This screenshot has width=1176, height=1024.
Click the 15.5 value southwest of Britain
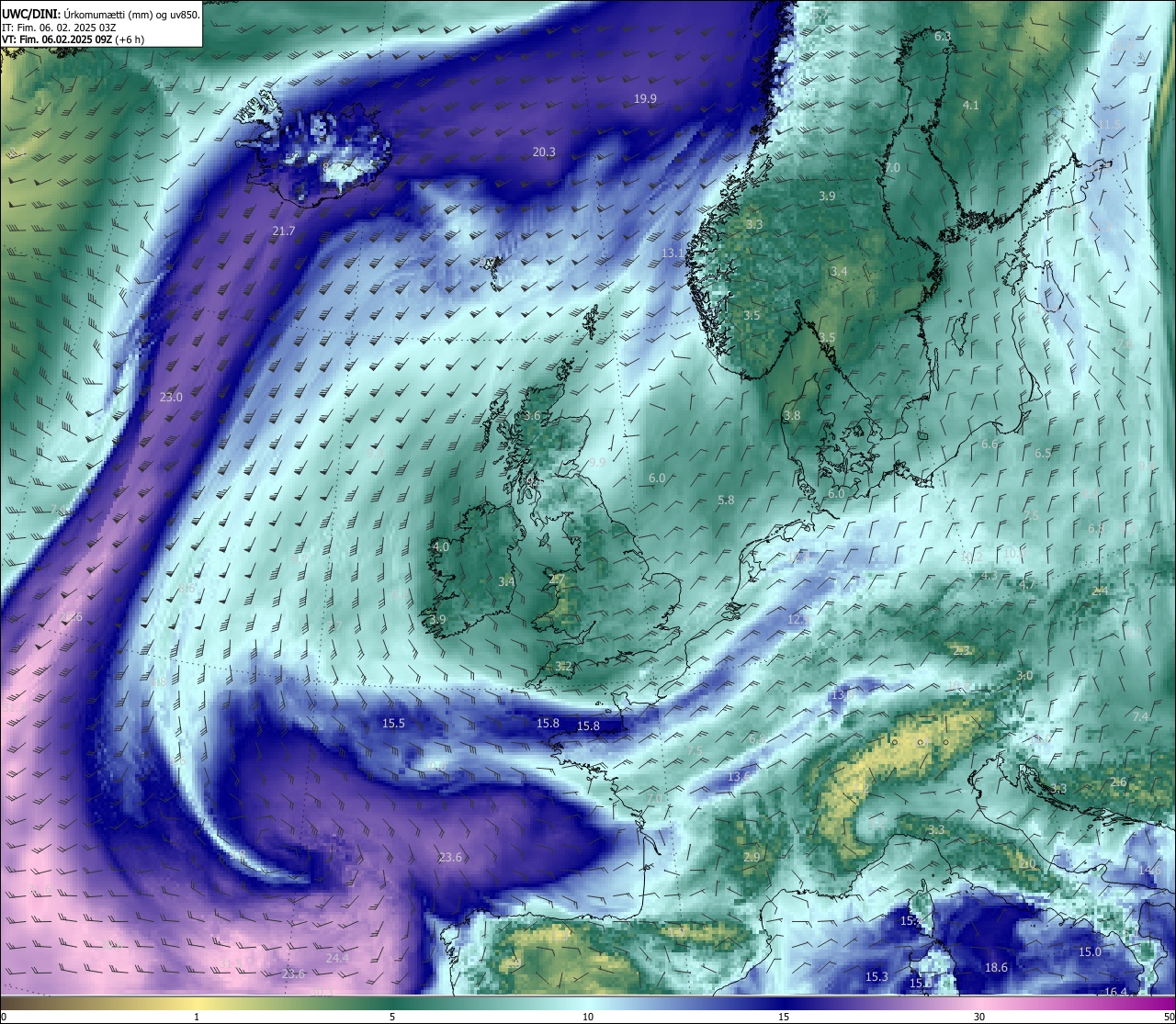click(393, 724)
